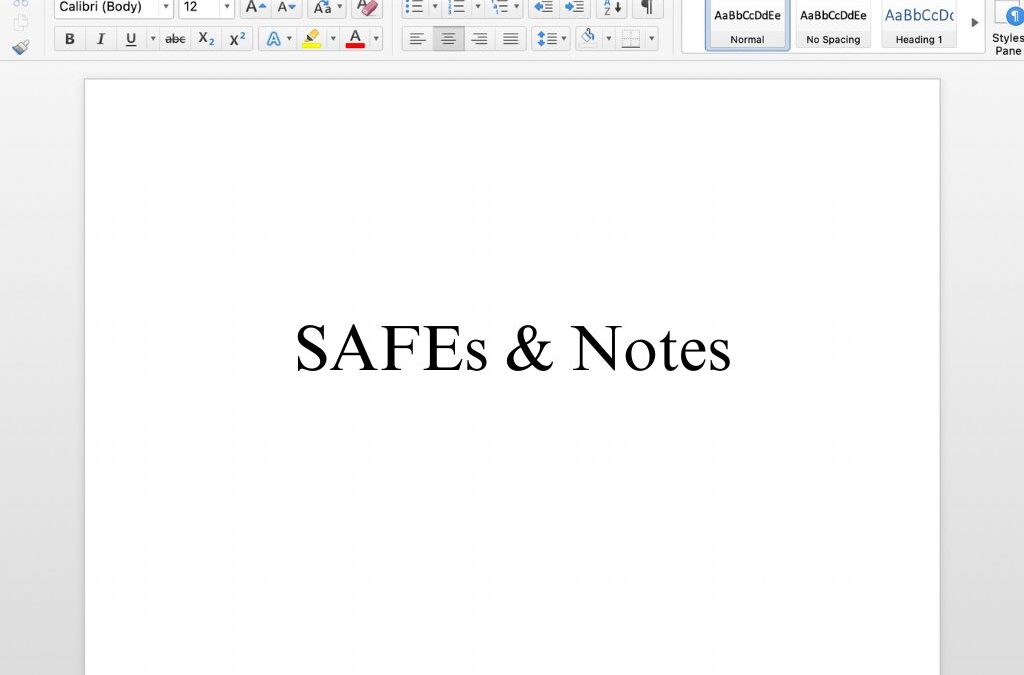
Task: Justify text alignment
Action: pos(511,39)
